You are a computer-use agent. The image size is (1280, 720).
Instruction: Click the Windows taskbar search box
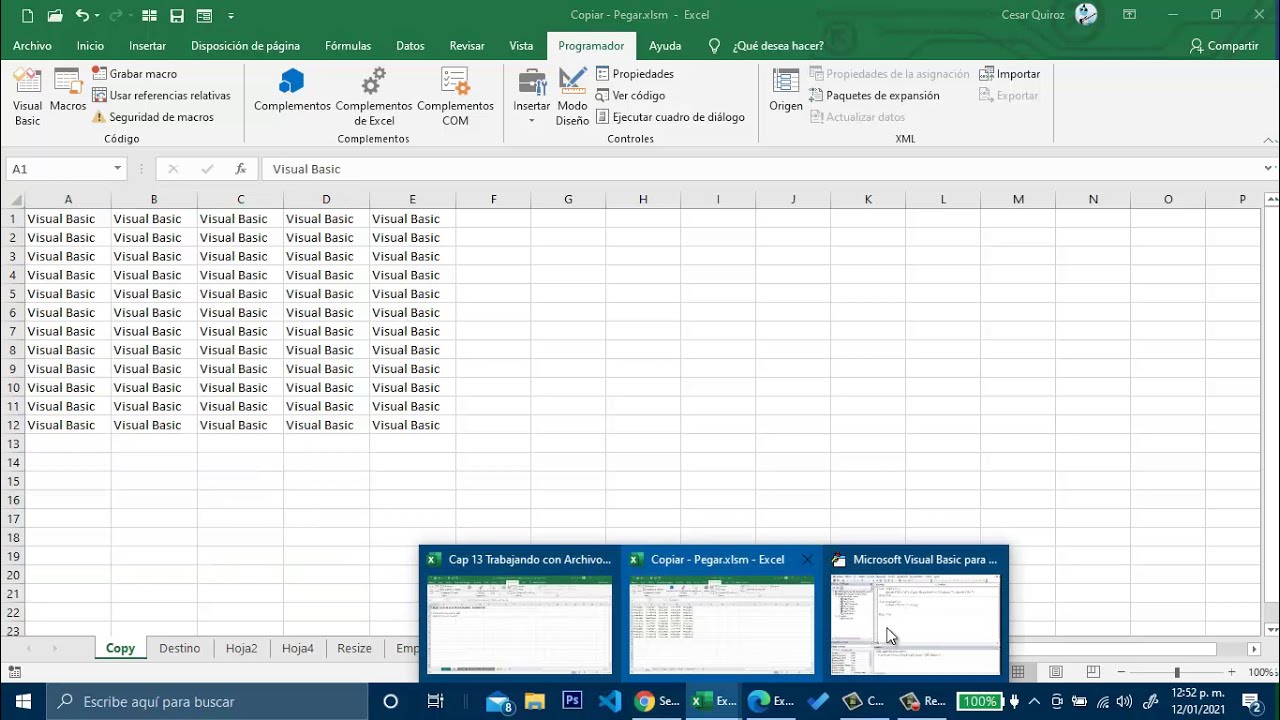pyautogui.click(x=208, y=701)
